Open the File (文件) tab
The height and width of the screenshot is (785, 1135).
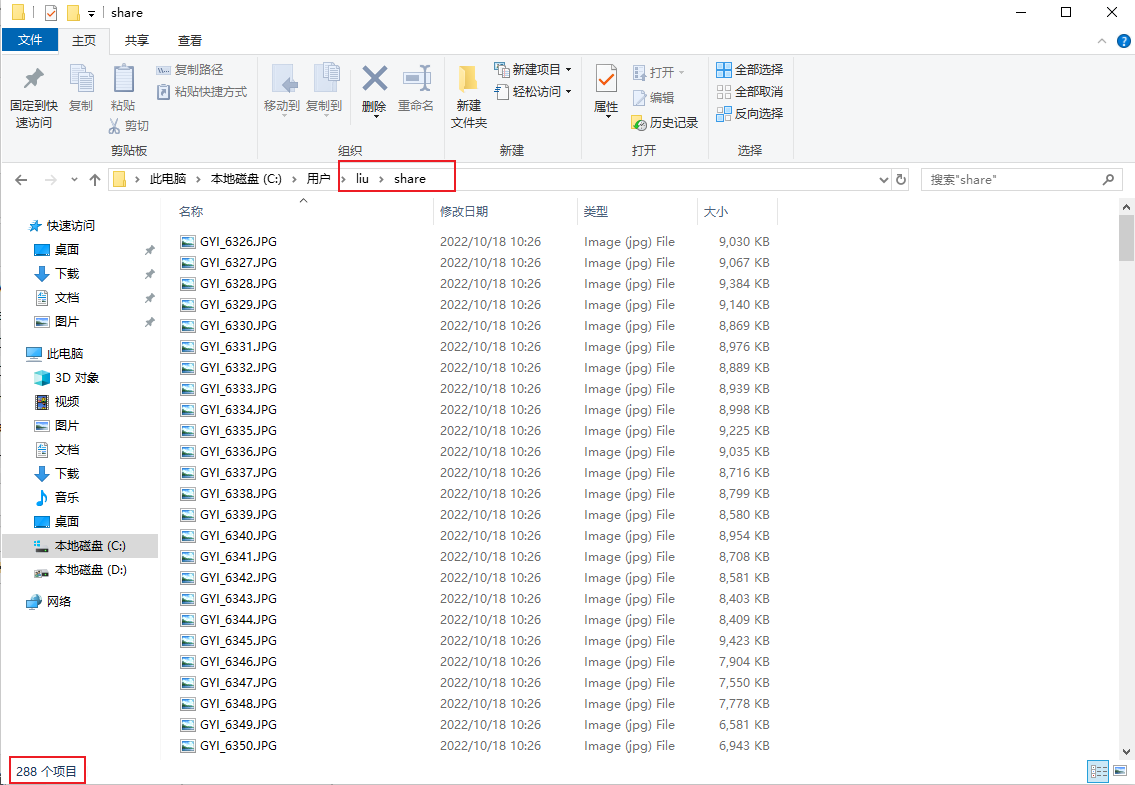click(30, 40)
